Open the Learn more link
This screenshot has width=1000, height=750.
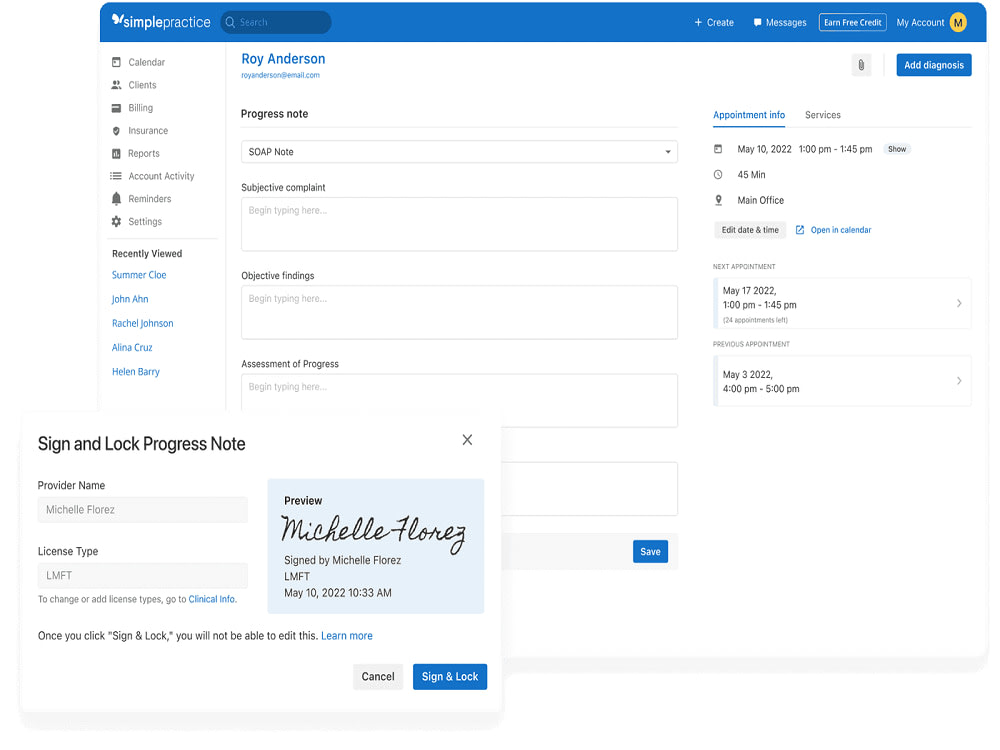tap(346, 636)
